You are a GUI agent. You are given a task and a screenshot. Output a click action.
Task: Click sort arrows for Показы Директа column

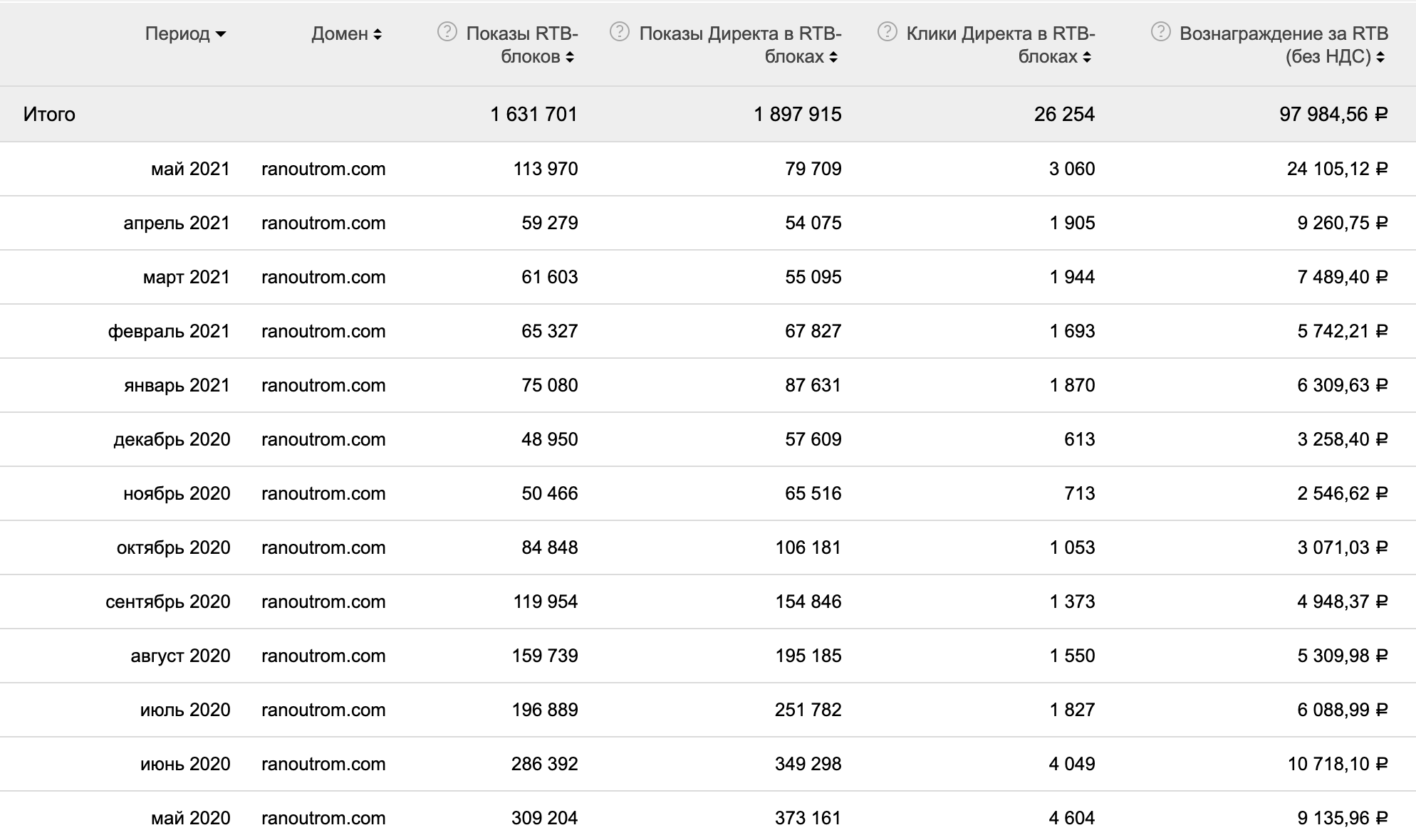833,58
